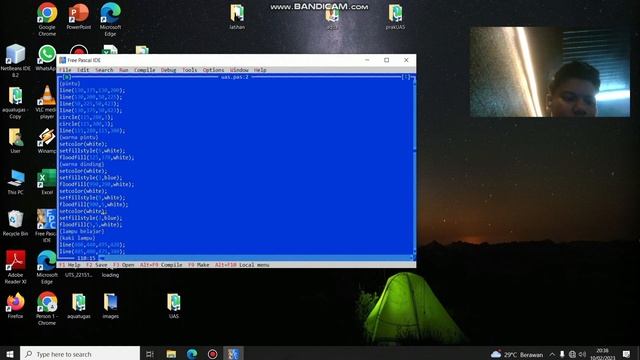Open the volume control in system tray
Screen dimensions: 640x360
(582, 354)
